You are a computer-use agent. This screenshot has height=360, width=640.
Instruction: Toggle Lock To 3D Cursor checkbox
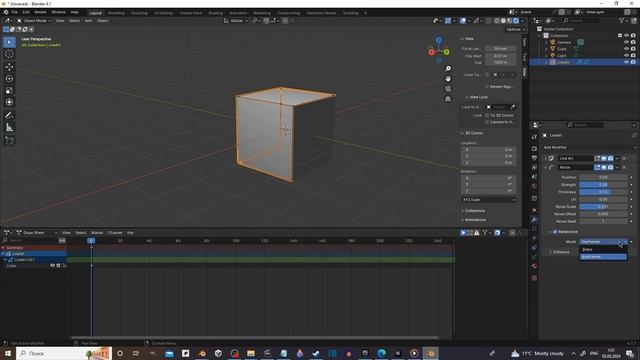(487, 116)
